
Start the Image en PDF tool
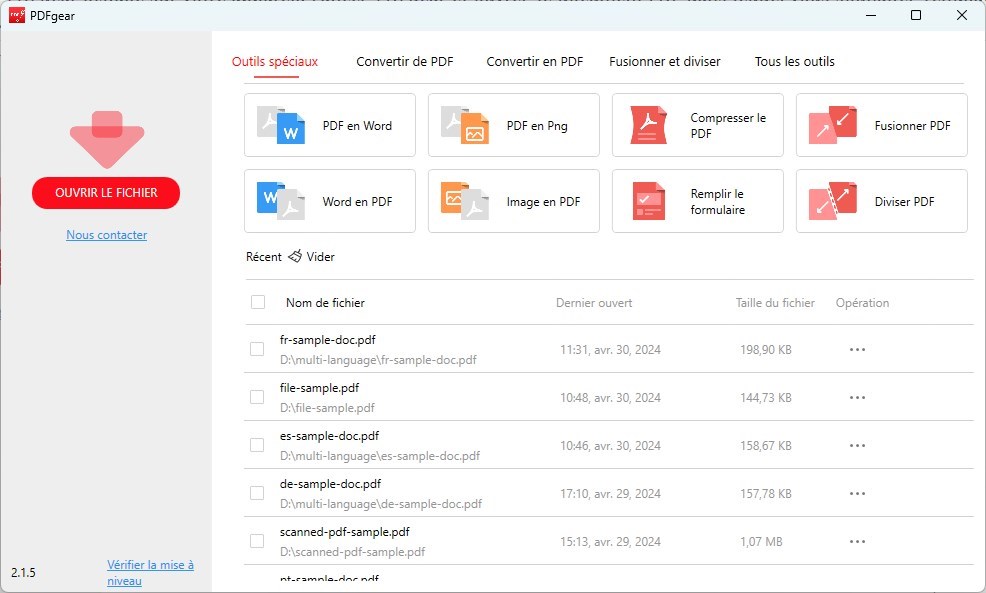point(513,200)
